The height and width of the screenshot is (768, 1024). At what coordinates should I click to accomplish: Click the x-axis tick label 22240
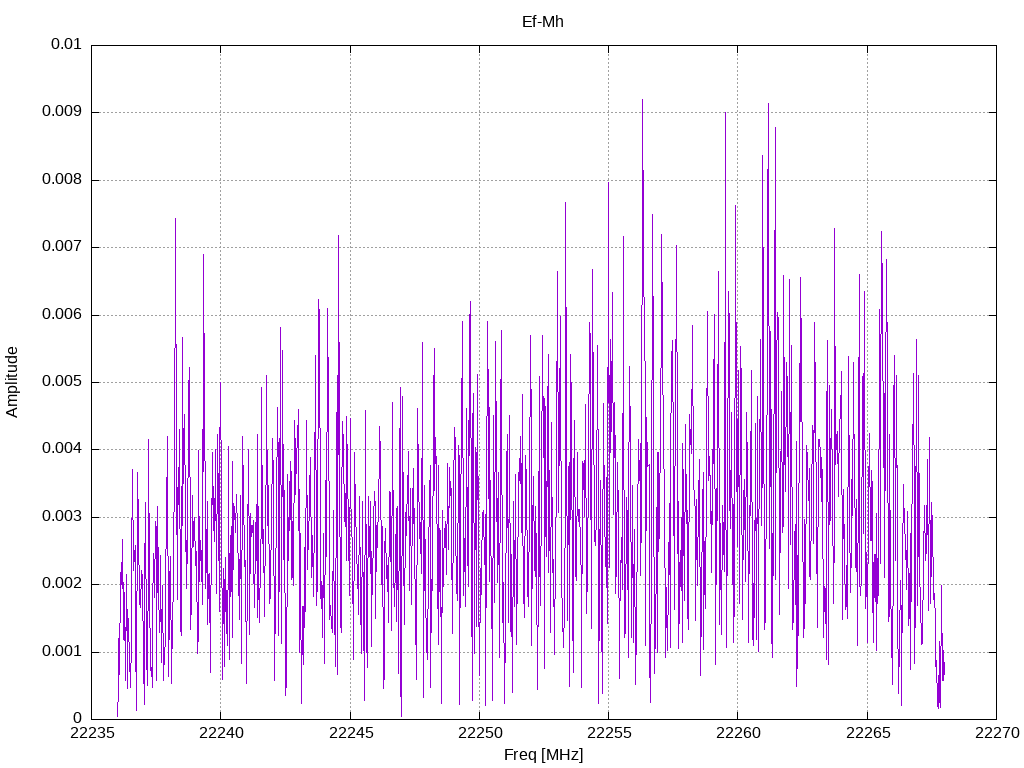(x=221, y=733)
